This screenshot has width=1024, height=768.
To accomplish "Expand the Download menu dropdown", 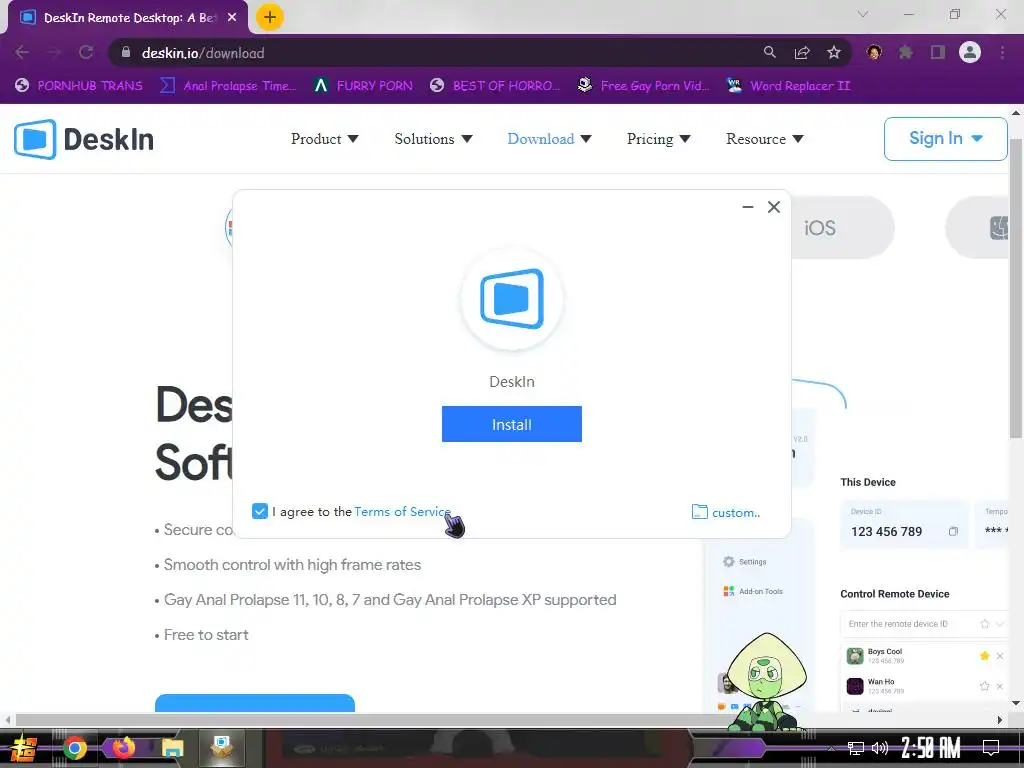I will [x=549, y=139].
